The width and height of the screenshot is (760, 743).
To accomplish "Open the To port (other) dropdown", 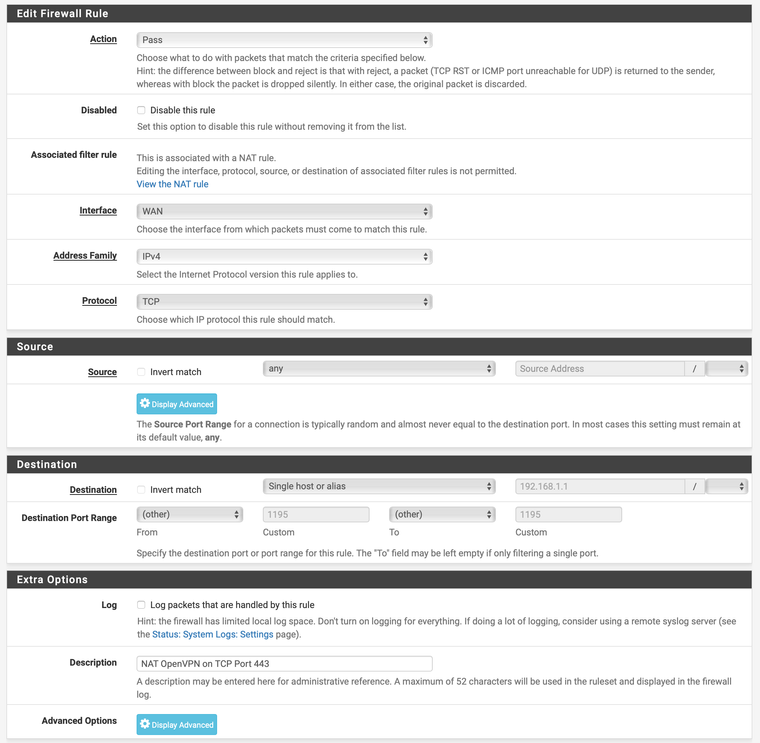I will click(442, 514).
